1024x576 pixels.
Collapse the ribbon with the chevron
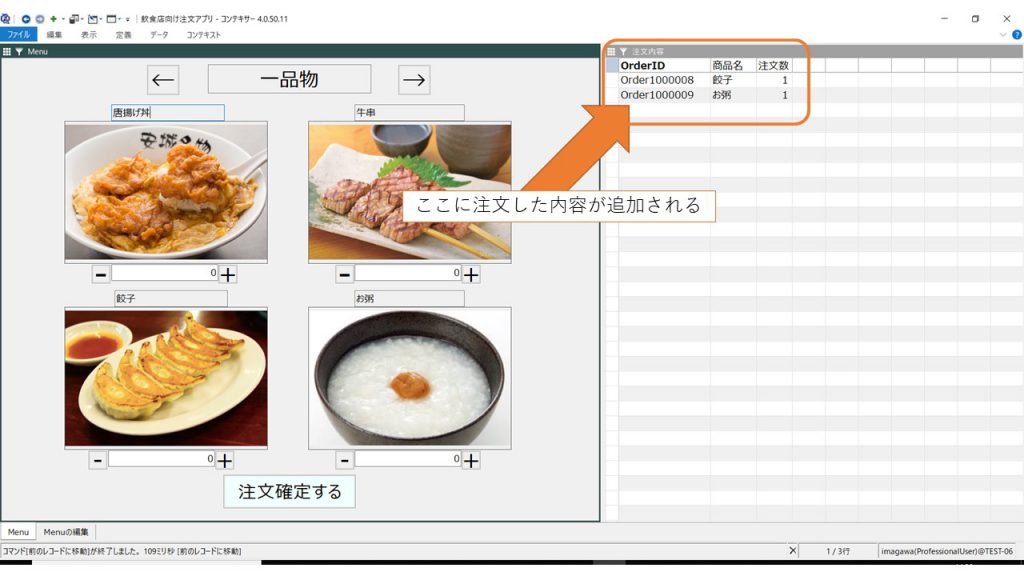pos(1003,34)
